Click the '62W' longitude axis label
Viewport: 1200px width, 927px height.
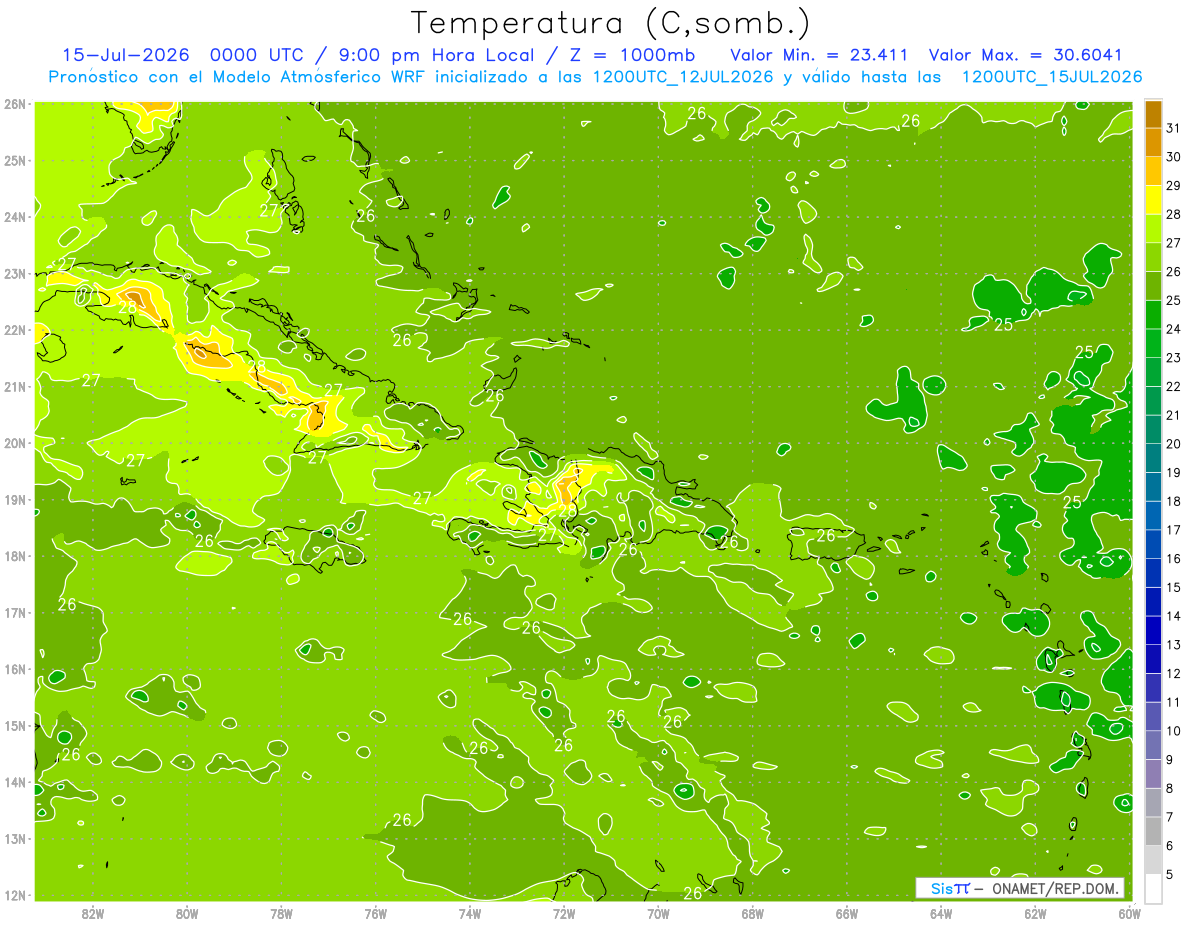pos(1036,913)
